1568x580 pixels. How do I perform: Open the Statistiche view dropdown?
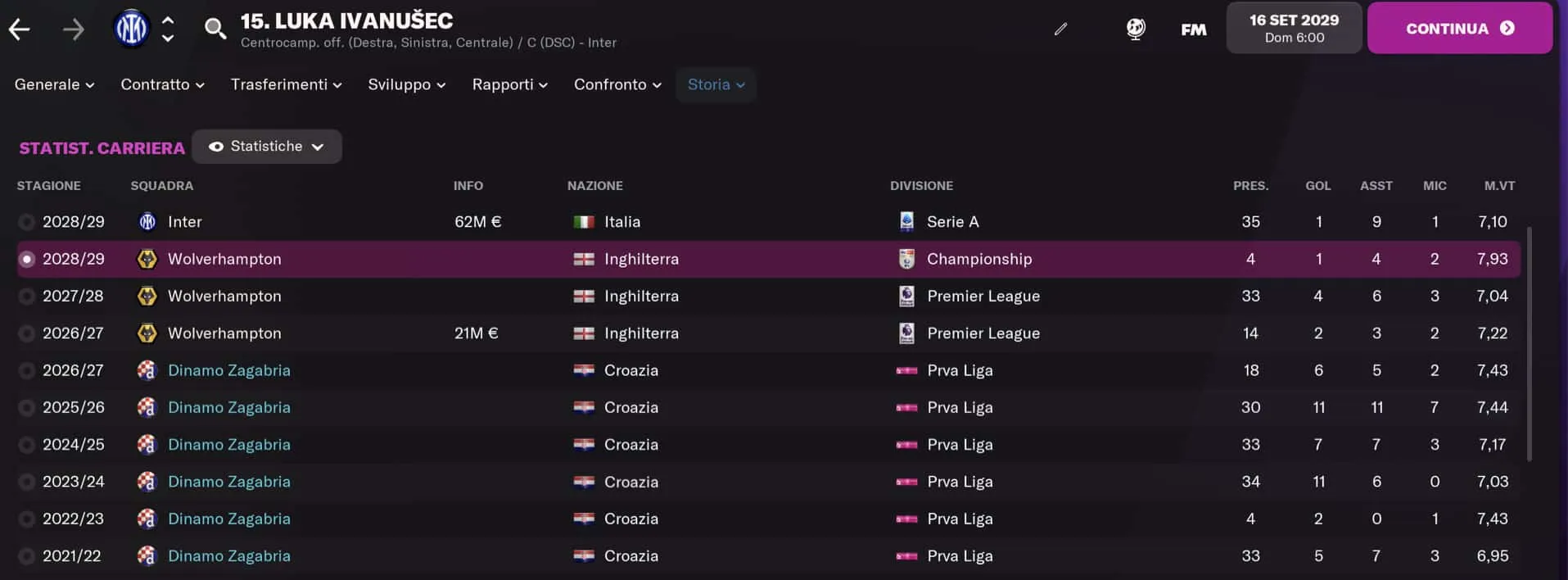[x=267, y=147]
